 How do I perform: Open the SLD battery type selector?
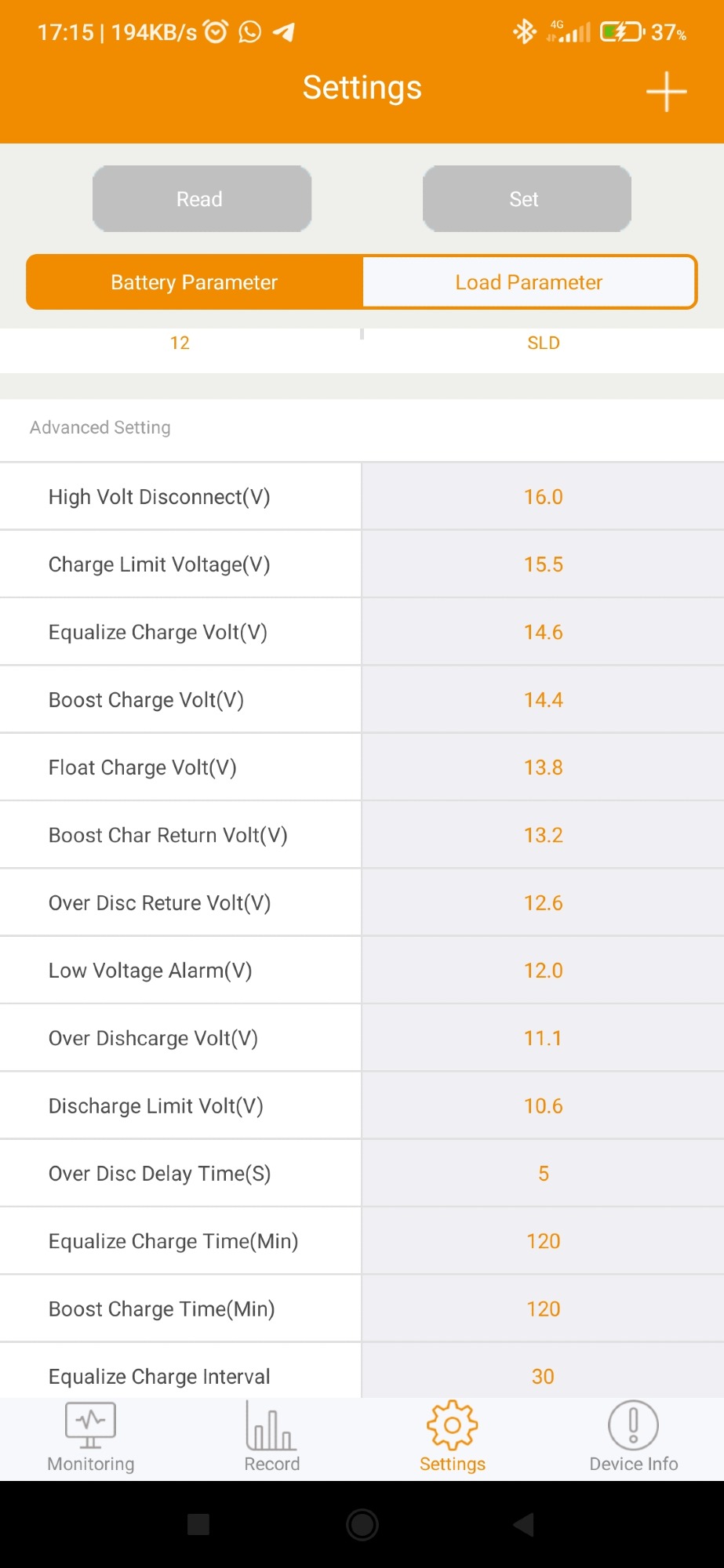pos(543,343)
